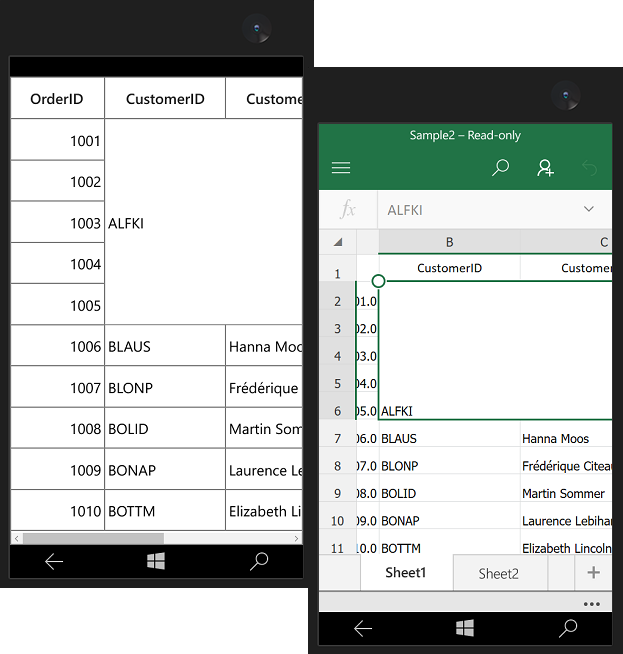
Task: Switch to the Sheet2 tab
Action: coord(499,574)
